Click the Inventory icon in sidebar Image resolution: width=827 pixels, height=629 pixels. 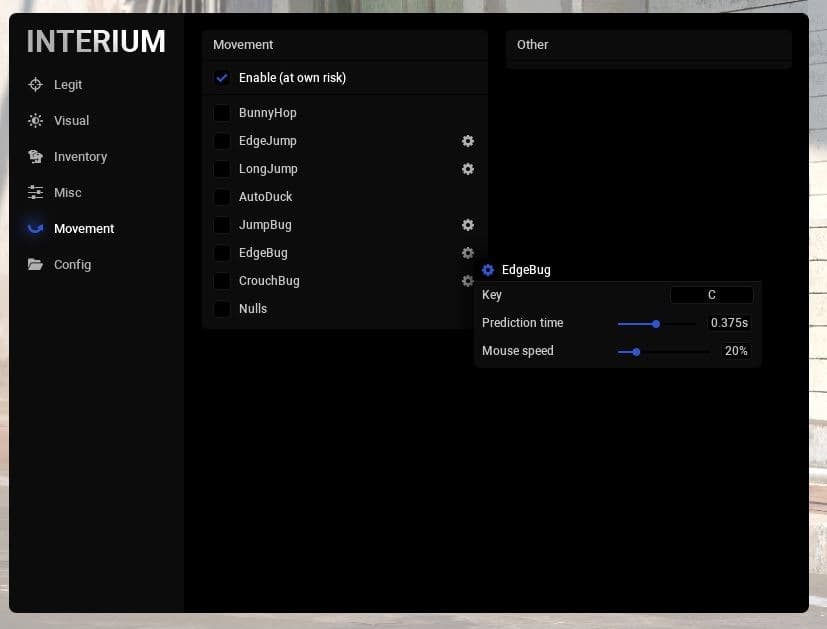36,157
